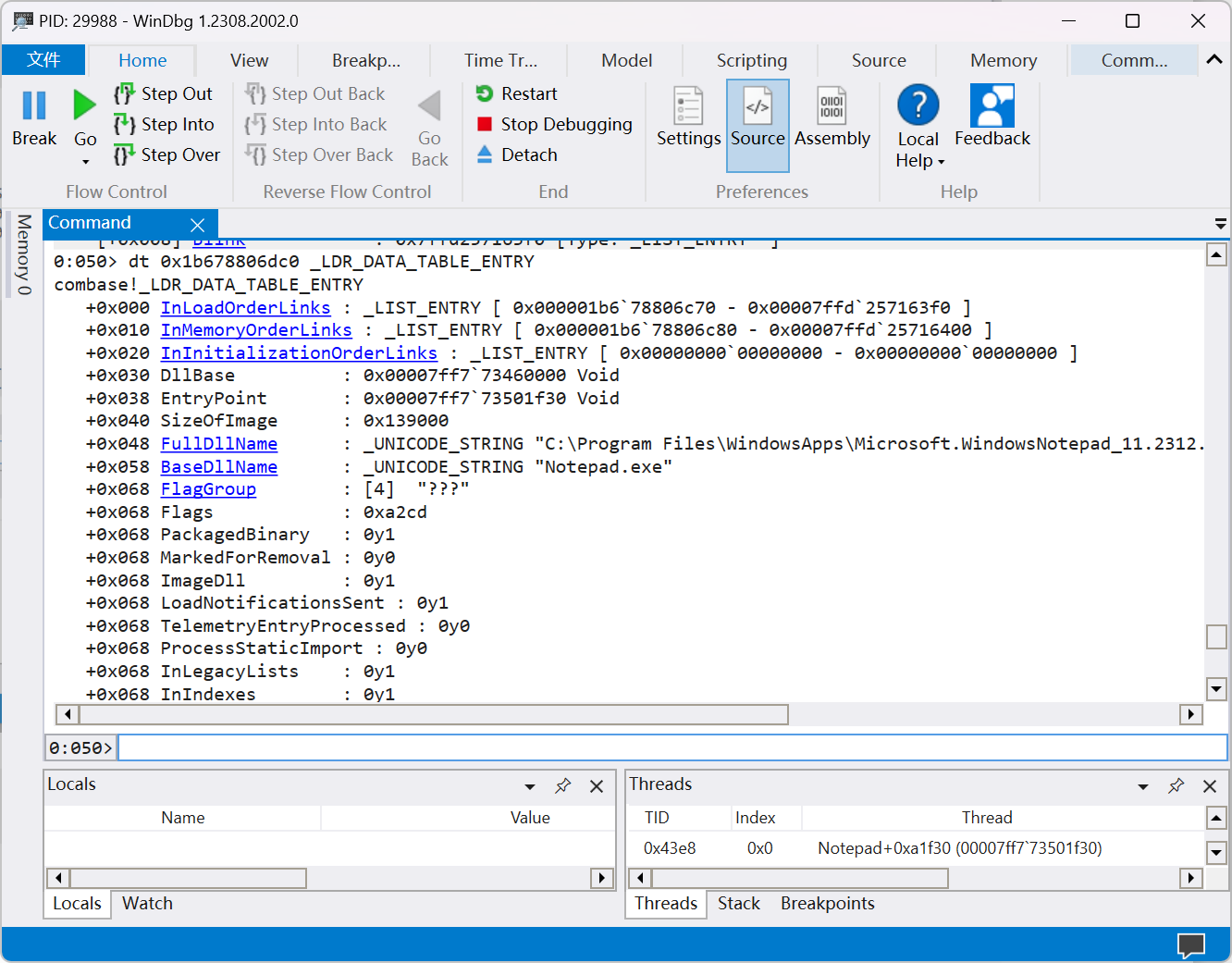Collapse the ribbon with the chevron
This screenshot has height=963, width=1232.
tap(1214, 59)
